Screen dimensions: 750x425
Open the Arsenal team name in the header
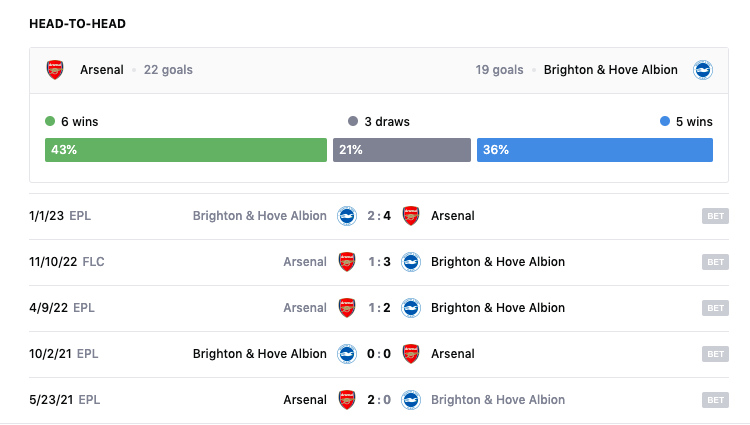point(101,70)
